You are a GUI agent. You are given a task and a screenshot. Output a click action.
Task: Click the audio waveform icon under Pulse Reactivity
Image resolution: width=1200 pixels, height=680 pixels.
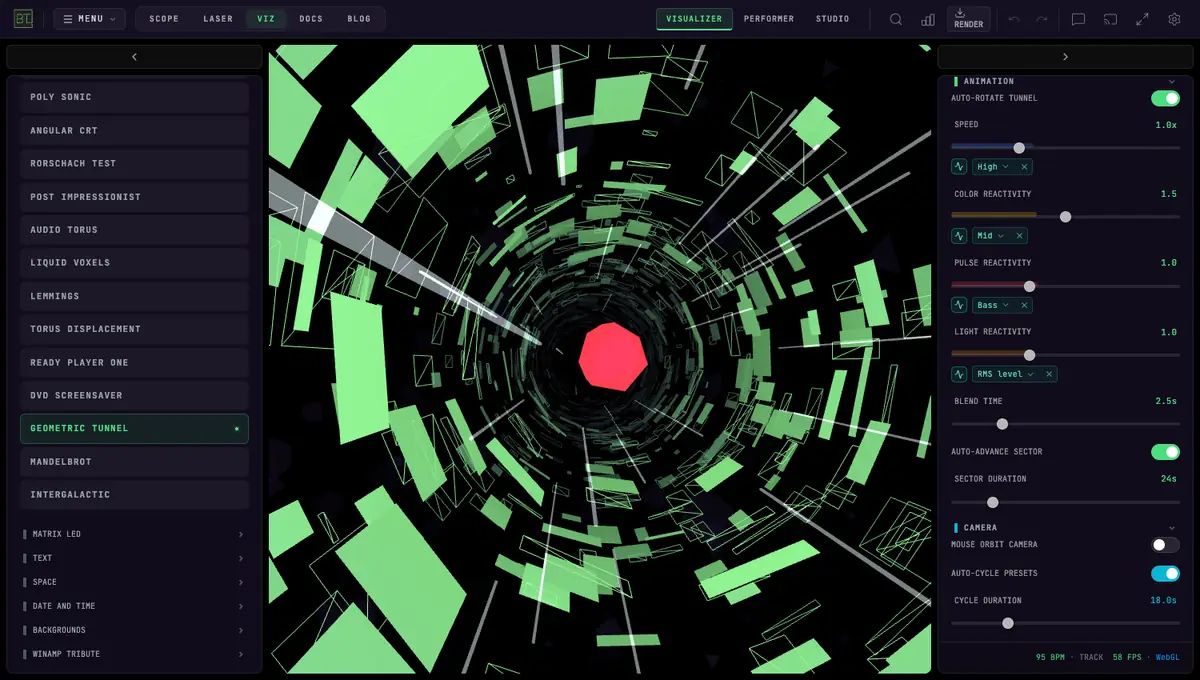pos(959,305)
